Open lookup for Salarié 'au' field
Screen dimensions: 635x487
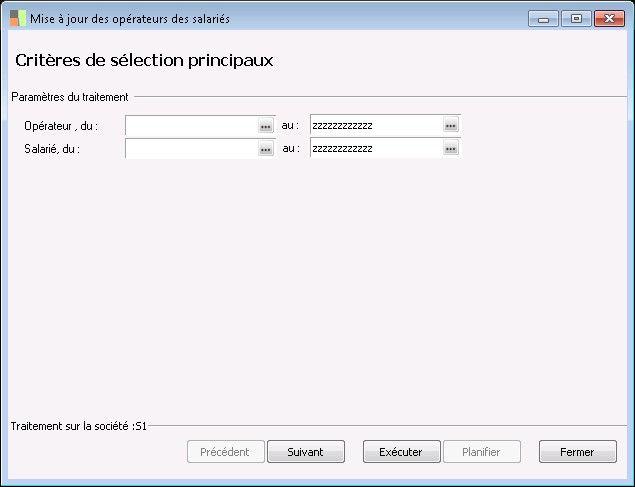(x=451, y=148)
